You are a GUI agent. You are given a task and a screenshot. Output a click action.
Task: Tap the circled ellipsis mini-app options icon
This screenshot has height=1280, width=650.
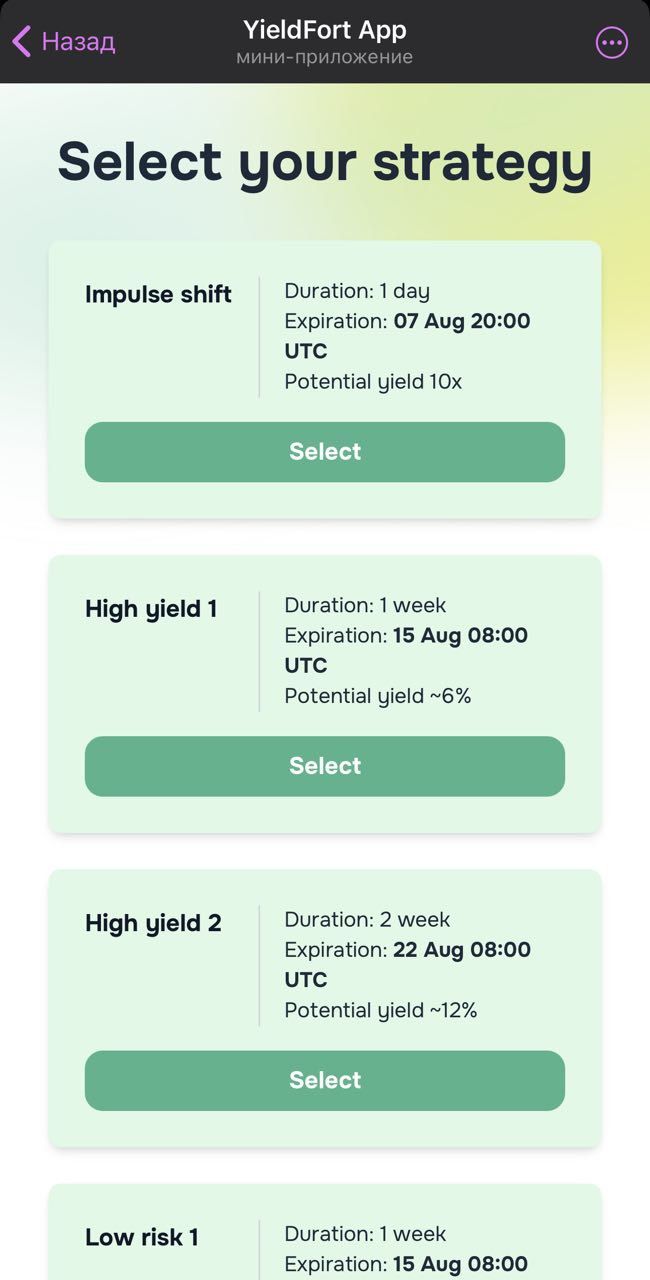tap(611, 42)
